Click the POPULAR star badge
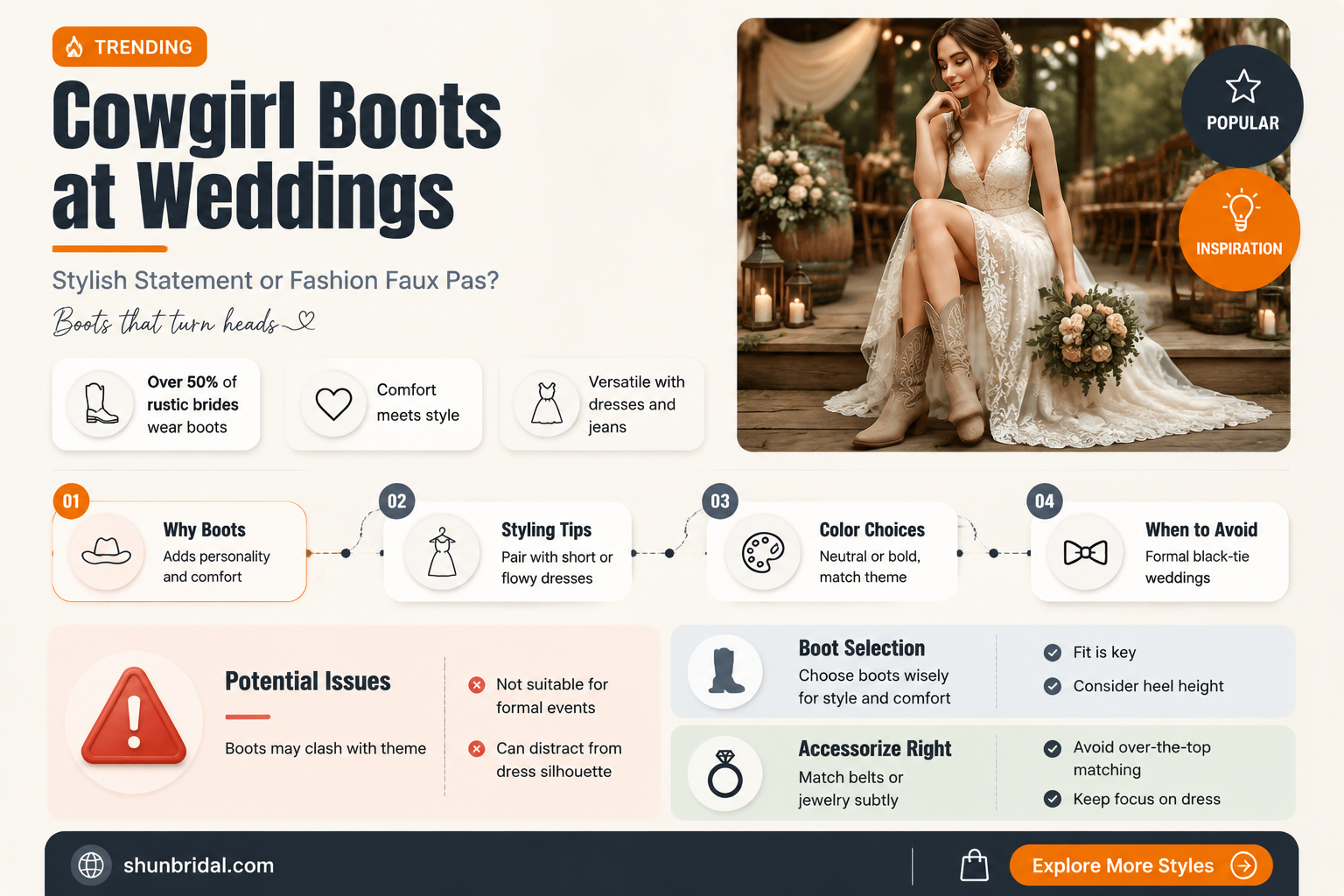The width and height of the screenshot is (1344, 896). pos(1242,106)
